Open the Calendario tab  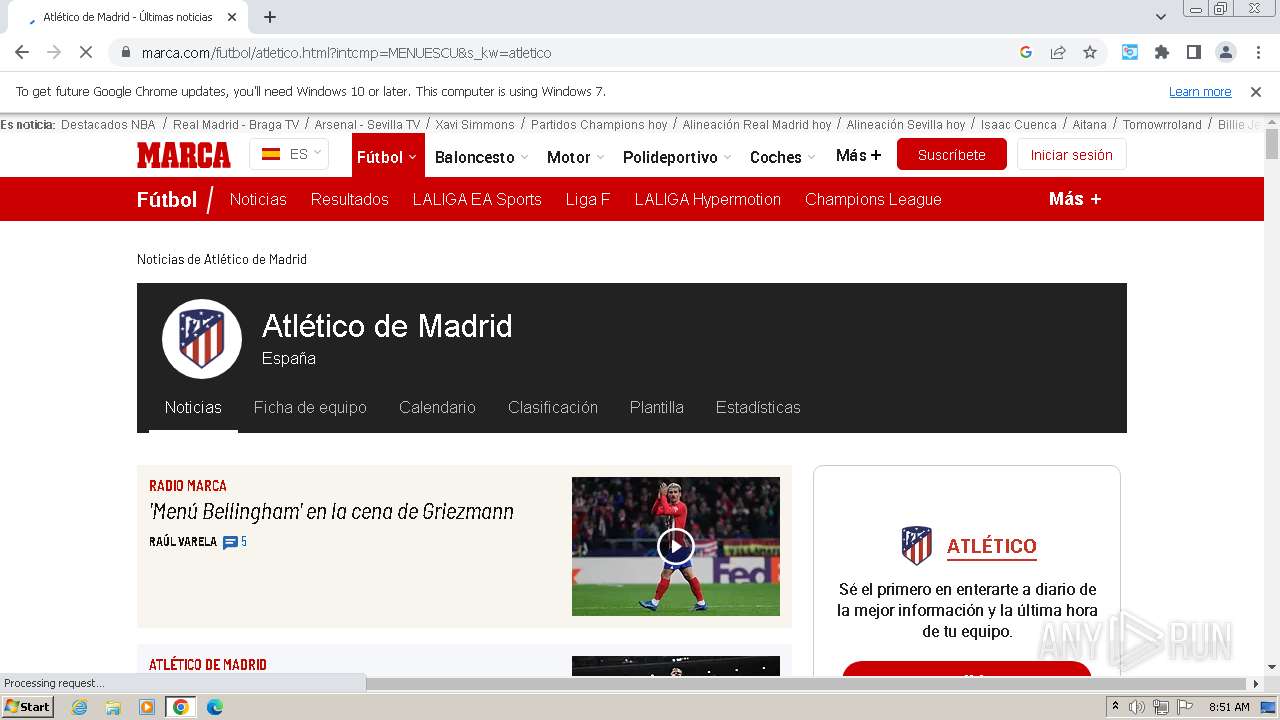pyautogui.click(x=437, y=407)
